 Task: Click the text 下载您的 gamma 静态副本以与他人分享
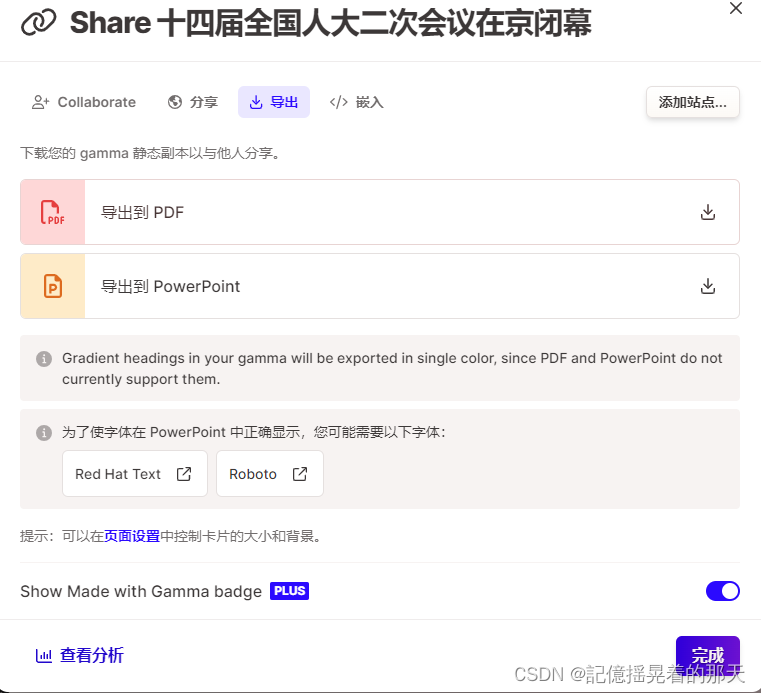tap(150, 153)
